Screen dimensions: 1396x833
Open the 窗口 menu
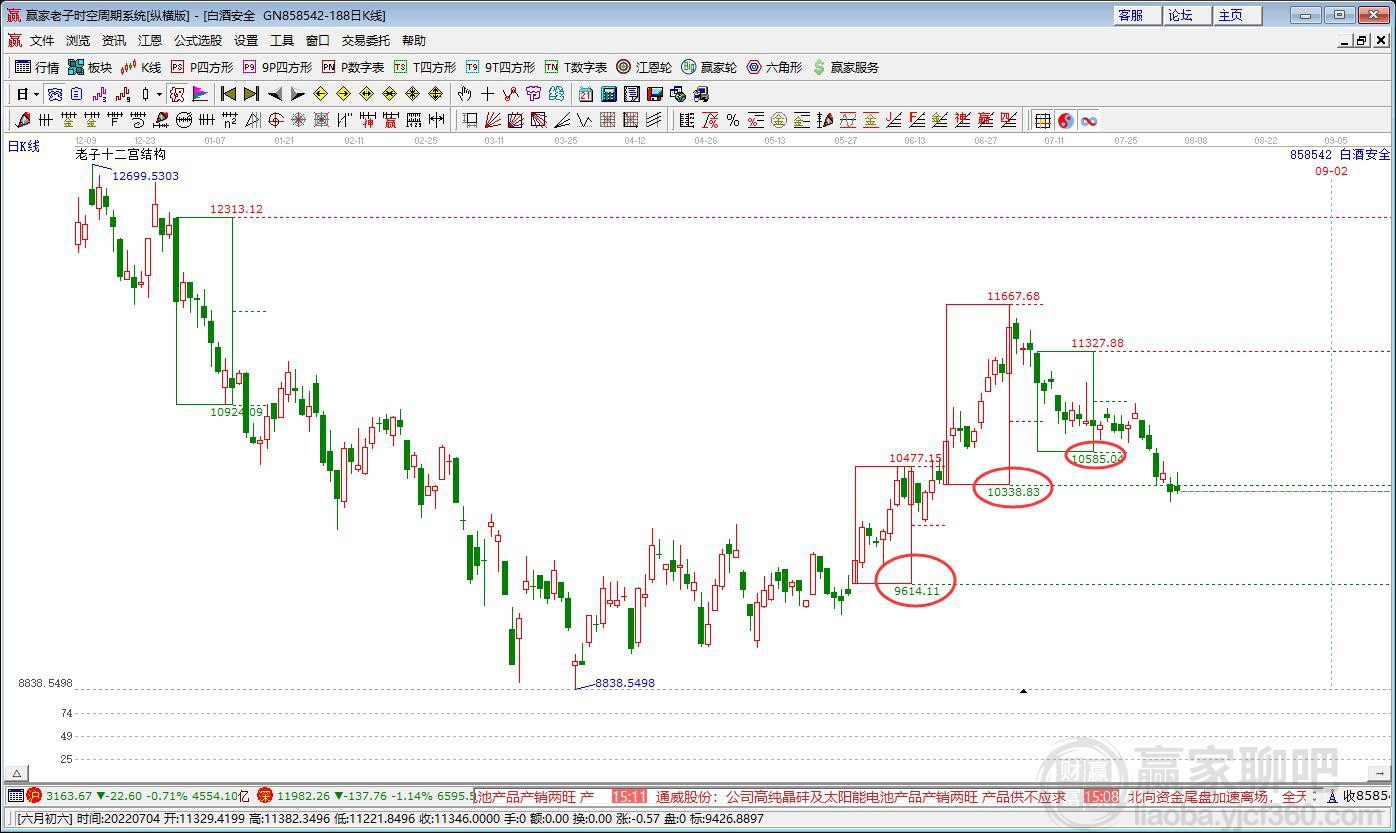318,41
